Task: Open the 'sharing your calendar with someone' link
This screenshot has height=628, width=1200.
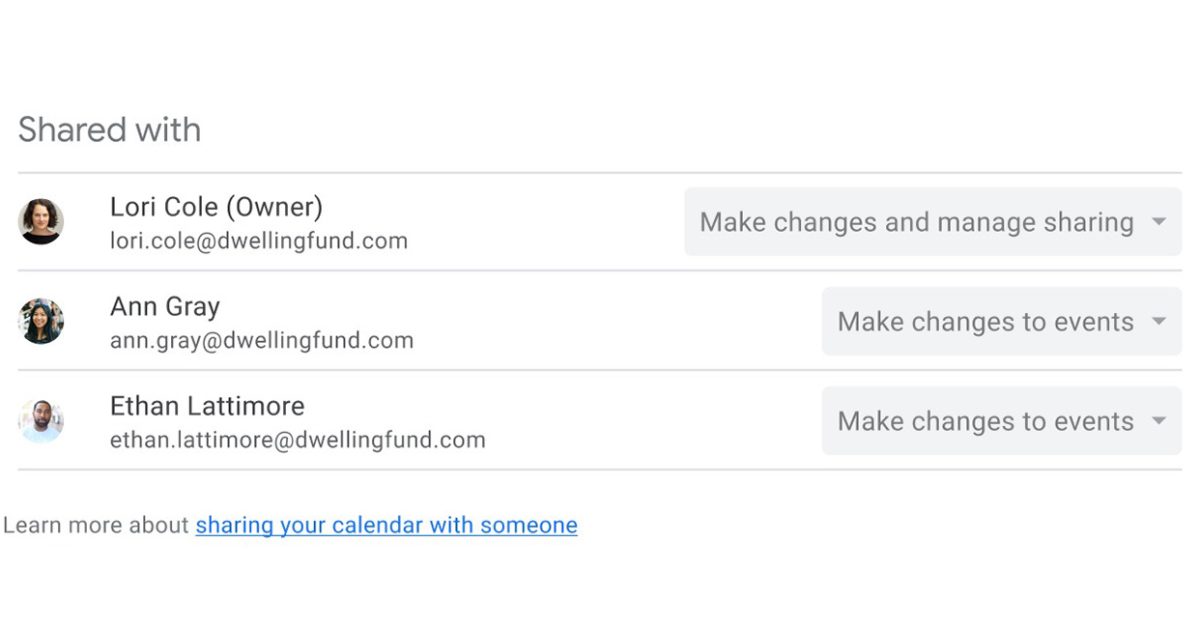Action: point(386,525)
